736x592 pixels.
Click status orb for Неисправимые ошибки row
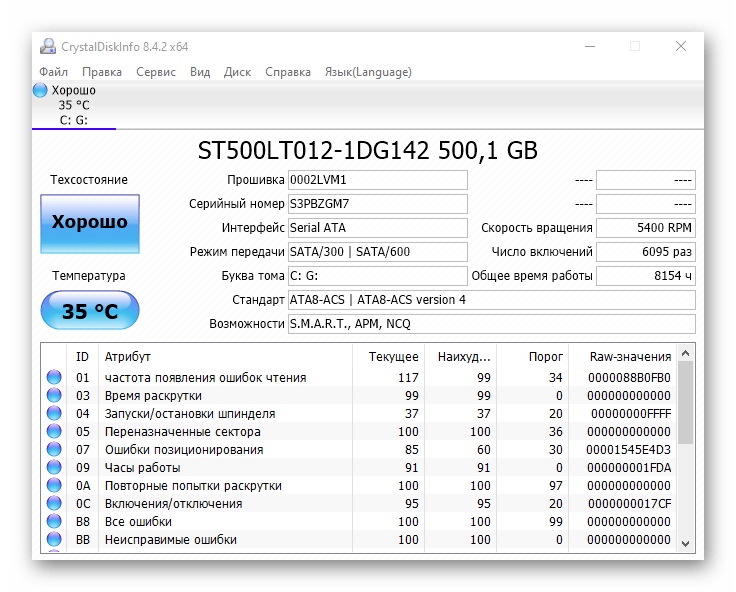pos(54,539)
